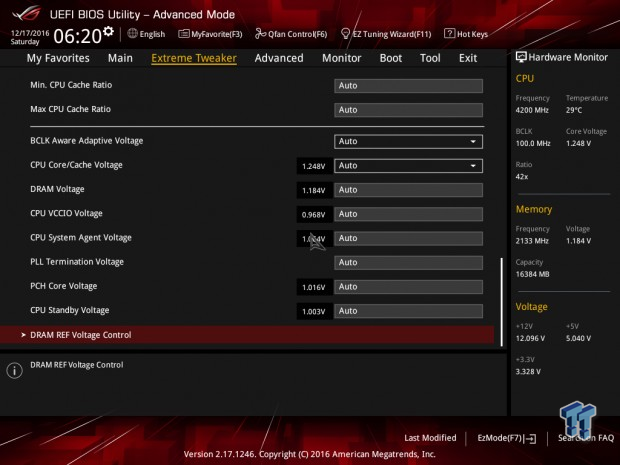The height and width of the screenshot is (465, 620).
Task: Launch Qfan Control(F6) label
Action: click(x=297, y=34)
